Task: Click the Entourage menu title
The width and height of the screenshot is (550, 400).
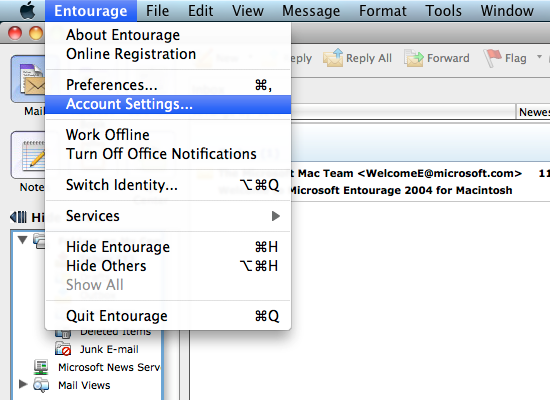Action: (x=90, y=11)
